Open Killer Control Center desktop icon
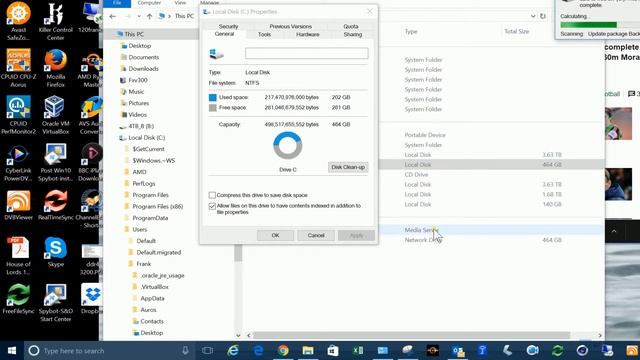The width and height of the screenshot is (640, 360). [x=56, y=21]
